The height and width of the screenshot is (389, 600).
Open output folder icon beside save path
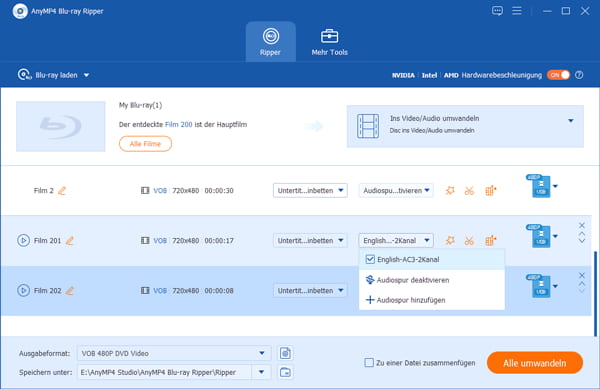point(285,372)
